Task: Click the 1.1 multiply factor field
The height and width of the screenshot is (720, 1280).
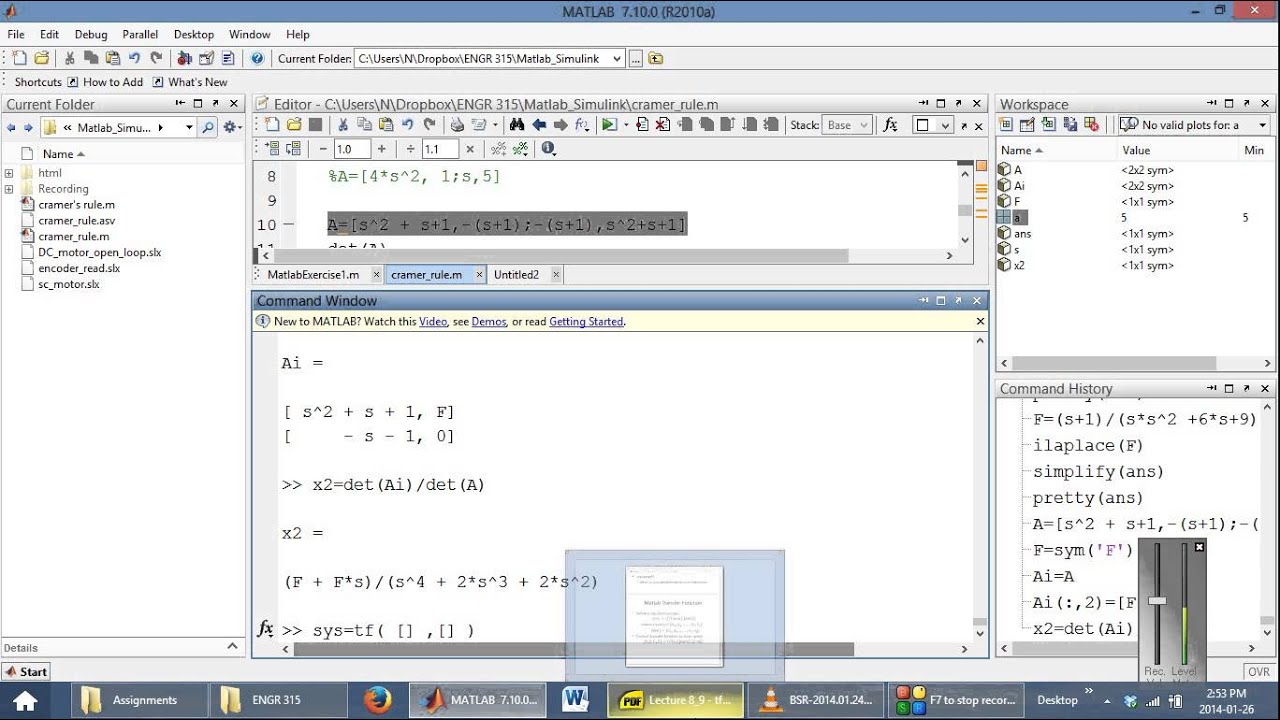Action: [x=440, y=149]
